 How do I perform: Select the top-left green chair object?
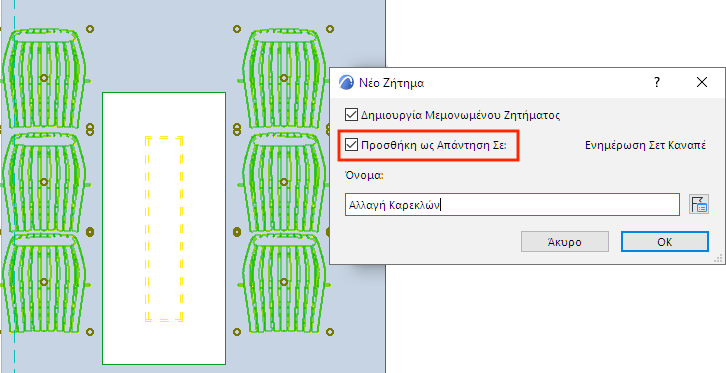pos(44,78)
